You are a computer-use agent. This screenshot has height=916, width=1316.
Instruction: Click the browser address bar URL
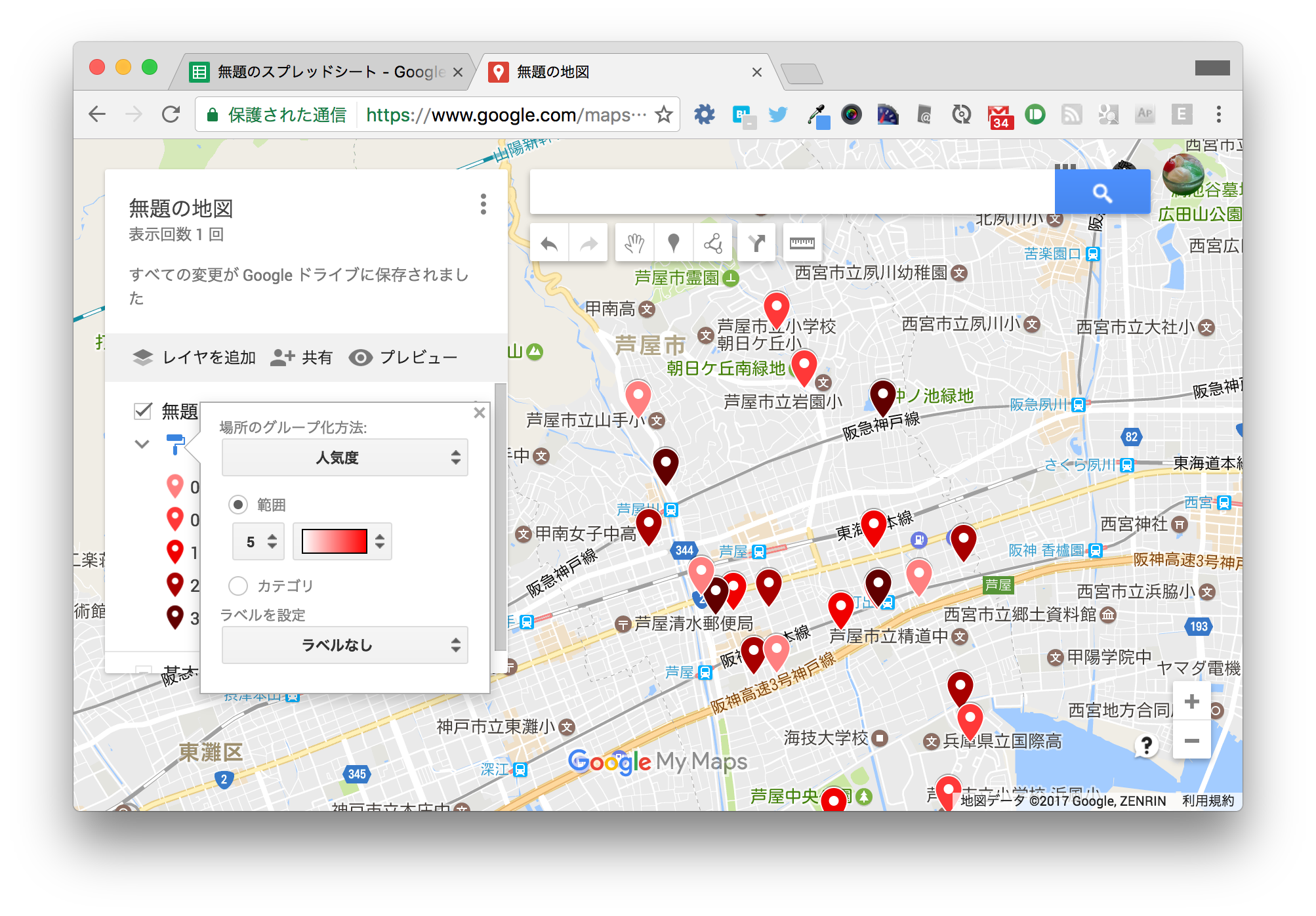506,115
